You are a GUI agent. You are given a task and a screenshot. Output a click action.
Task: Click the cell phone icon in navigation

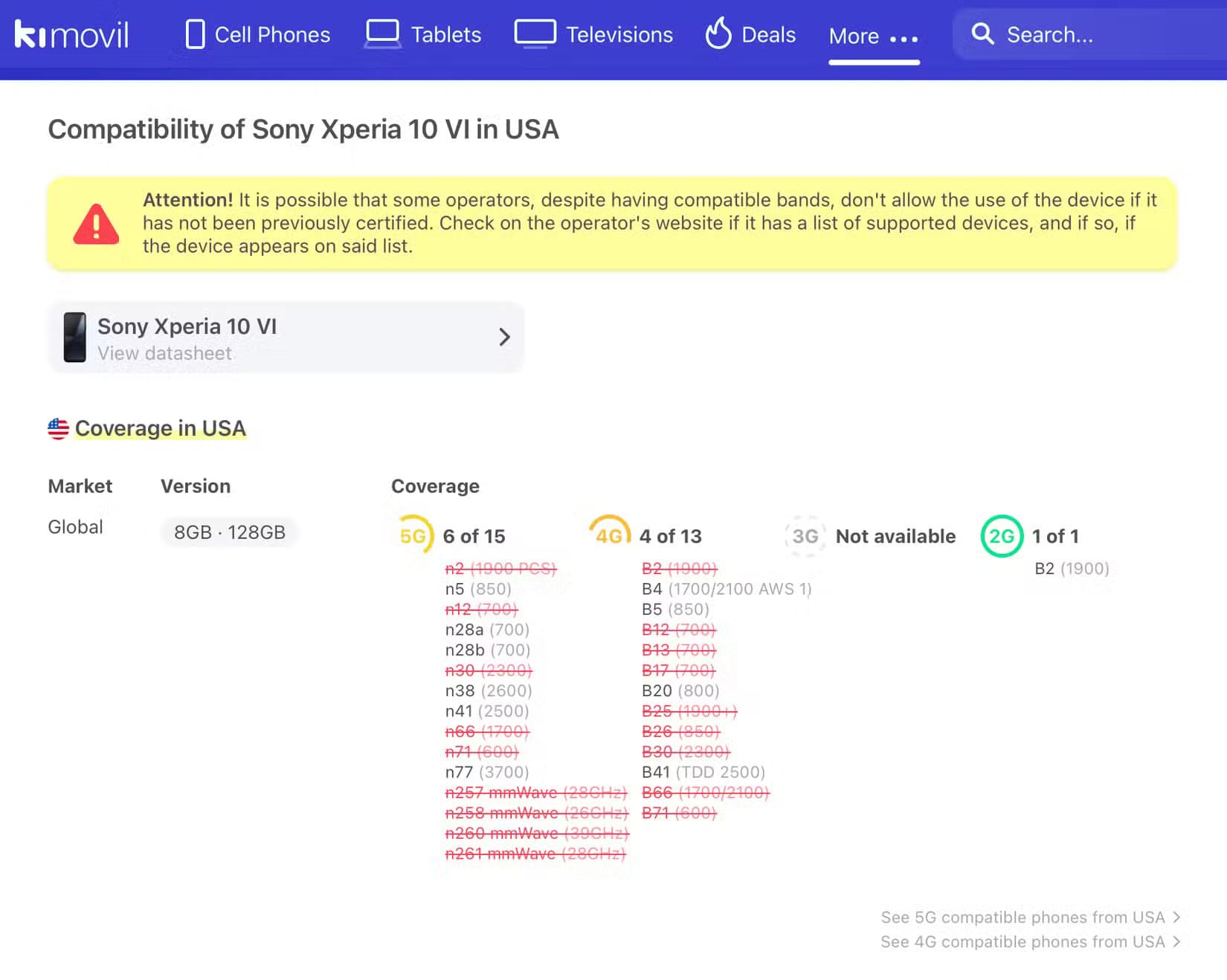(x=195, y=34)
